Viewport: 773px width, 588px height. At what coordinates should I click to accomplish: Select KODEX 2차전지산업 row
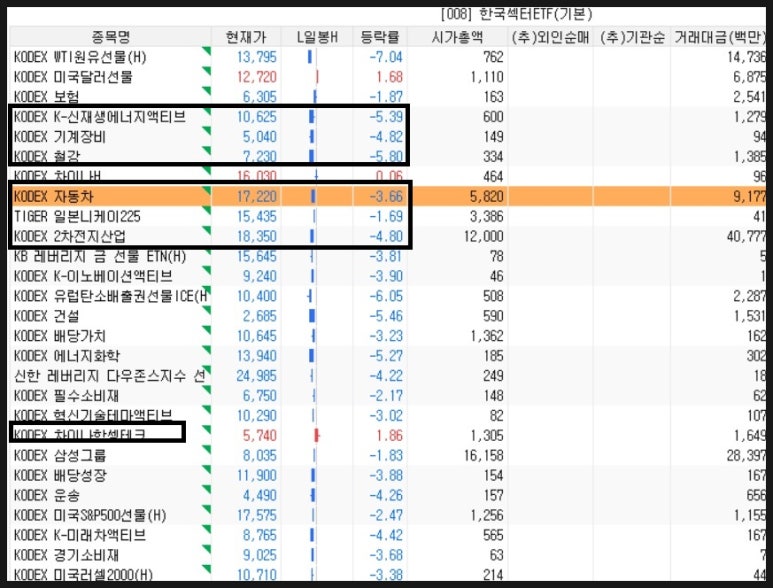pyautogui.click(x=387, y=236)
